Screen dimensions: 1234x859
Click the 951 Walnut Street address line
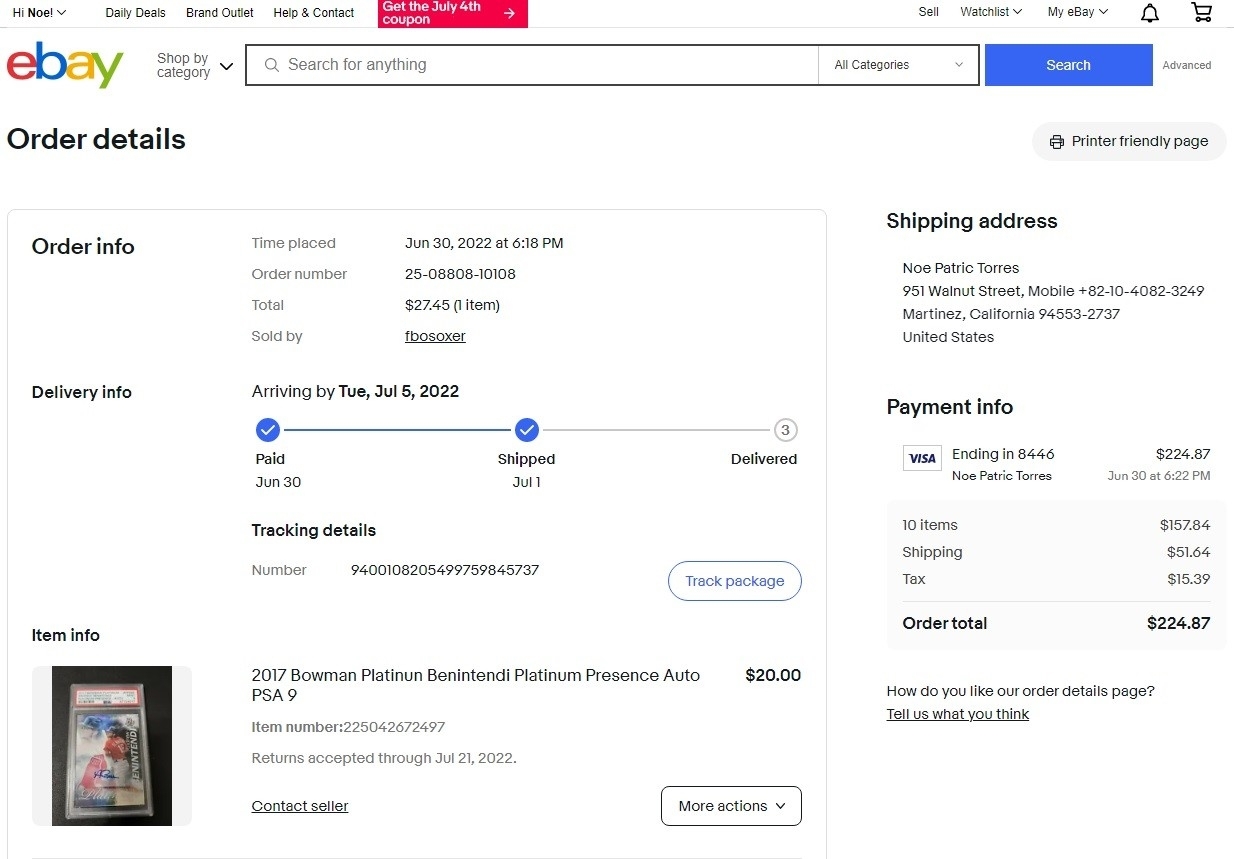1053,291
